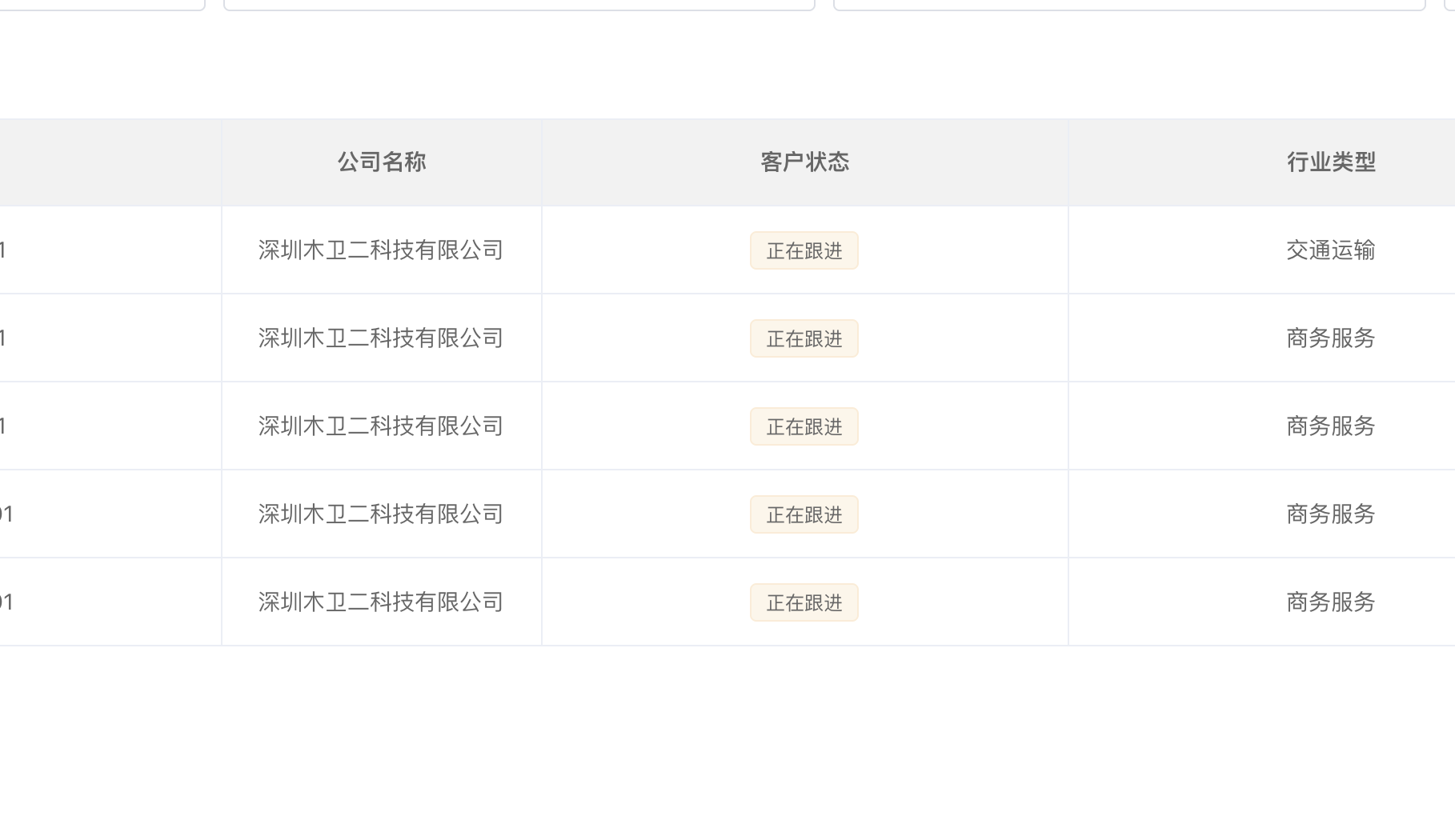
Task: Click the 客户状态 column header
Action: [804, 162]
